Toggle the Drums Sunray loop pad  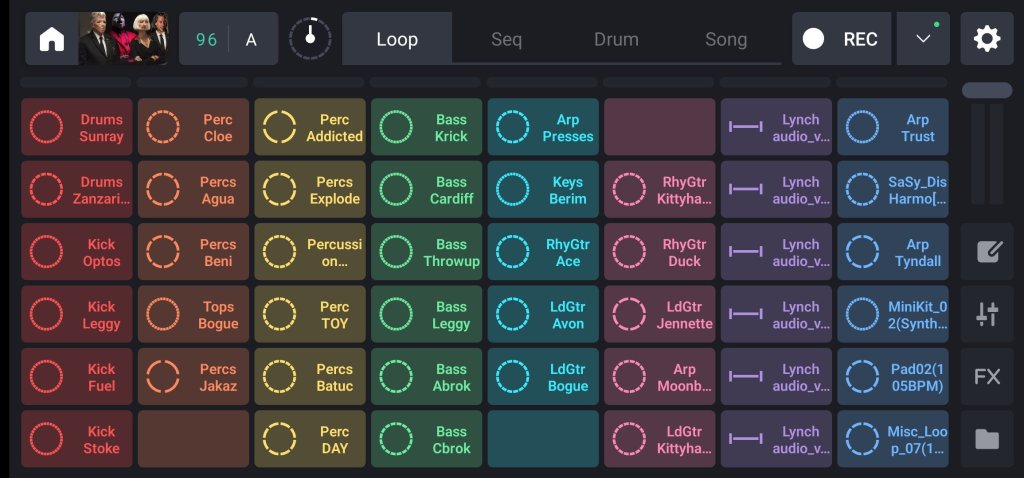pos(77,127)
